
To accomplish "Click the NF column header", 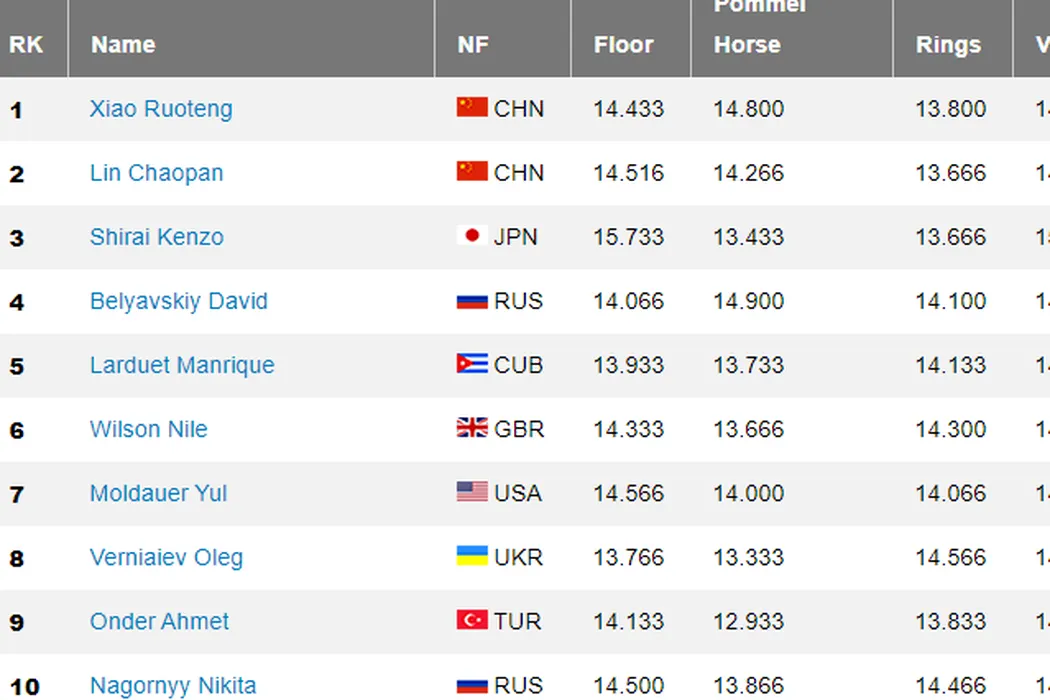I will coord(473,45).
